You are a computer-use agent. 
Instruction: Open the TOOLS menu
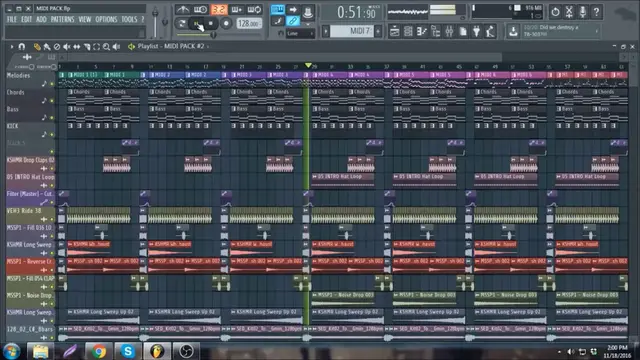coord(129,20)
